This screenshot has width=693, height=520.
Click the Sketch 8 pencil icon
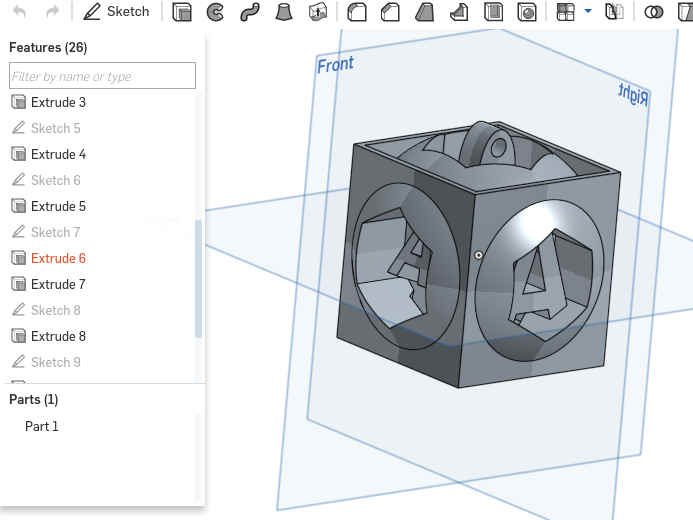[x=18, y=310]
